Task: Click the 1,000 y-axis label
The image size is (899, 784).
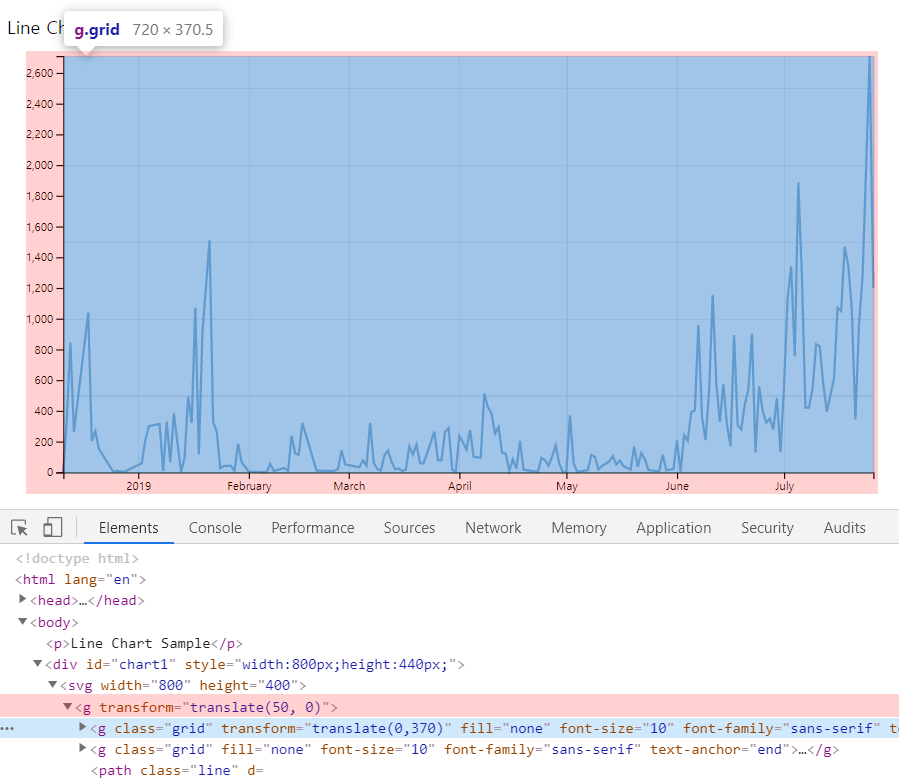Action: 40,319
